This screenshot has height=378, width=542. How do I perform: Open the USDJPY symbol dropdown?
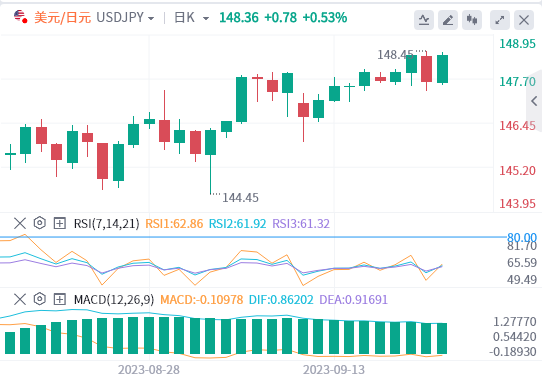pos(125,17)
